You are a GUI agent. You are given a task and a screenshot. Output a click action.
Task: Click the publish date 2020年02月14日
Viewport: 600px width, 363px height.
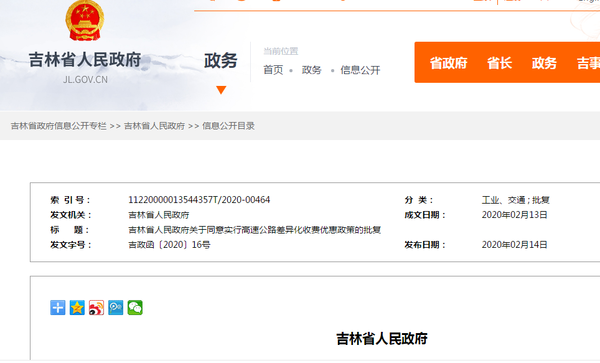[x=514, y=245]
